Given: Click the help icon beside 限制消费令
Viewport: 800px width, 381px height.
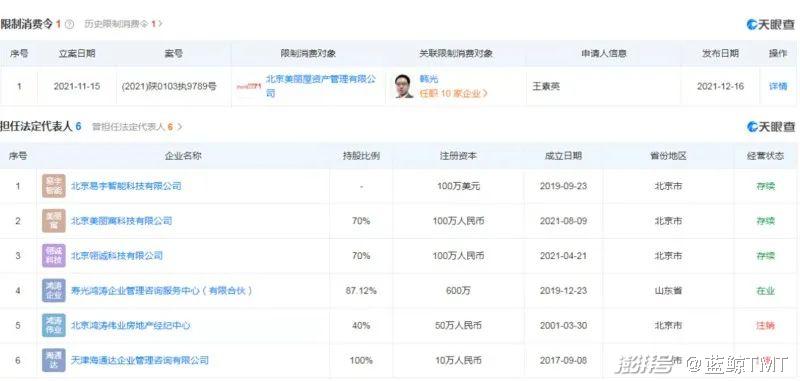Looking at the screenshot, I should coord(70,24).
